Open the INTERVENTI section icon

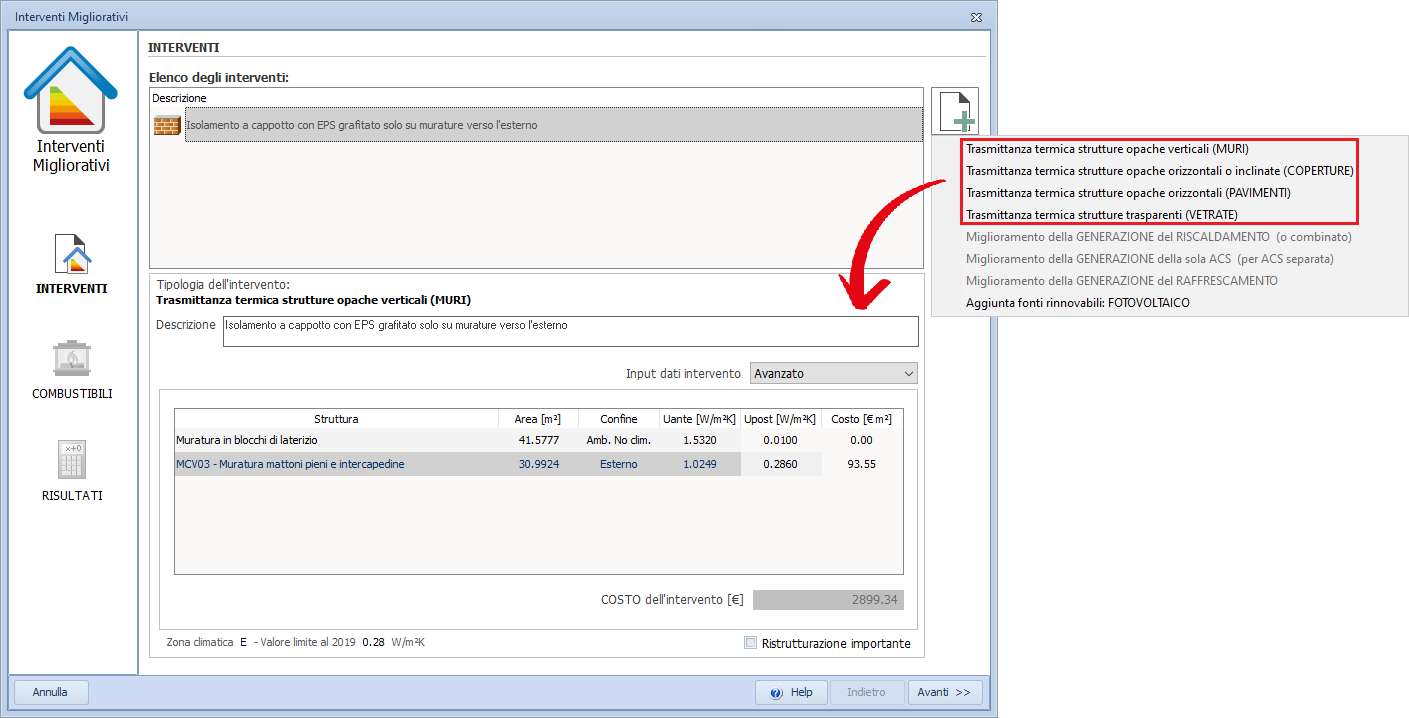click(72, 254)
